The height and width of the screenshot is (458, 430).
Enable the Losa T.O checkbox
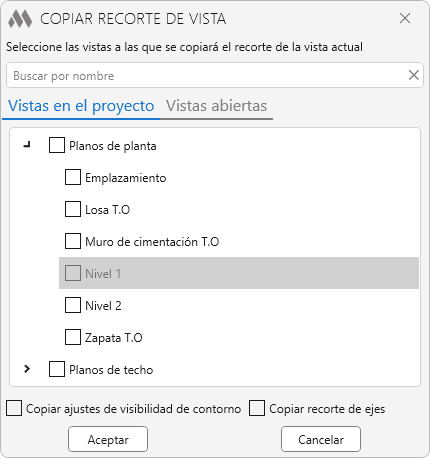[73, 209]
